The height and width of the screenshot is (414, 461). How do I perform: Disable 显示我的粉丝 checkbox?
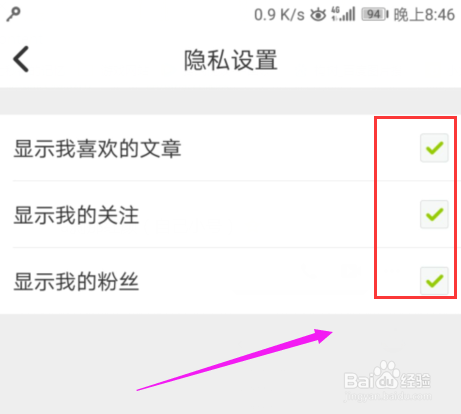[x=434, y=281]
